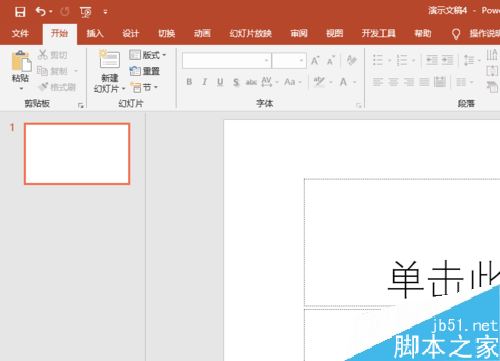The image size is (500, 361).
Task: Click the 重置 (Reset) slide button
Action: [145, 71]
